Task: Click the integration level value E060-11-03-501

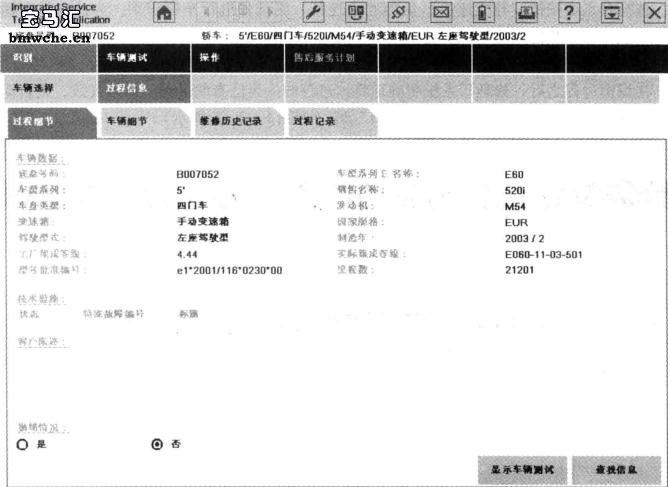Action: 544,255
